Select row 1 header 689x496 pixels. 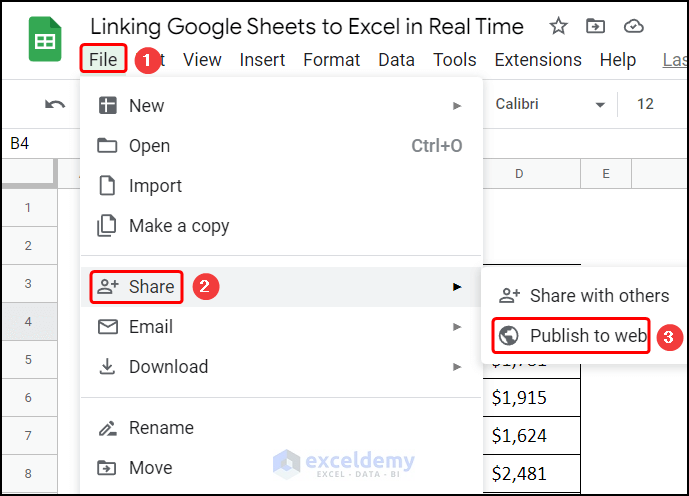point(29,208)
